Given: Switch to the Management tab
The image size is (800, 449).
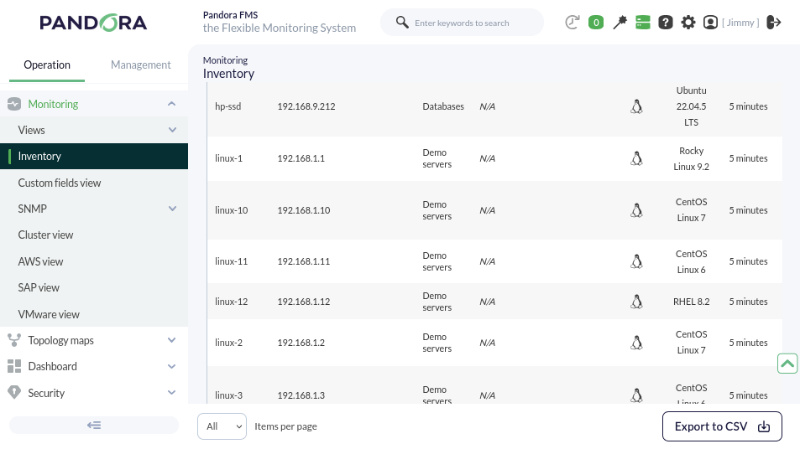Looking at the screenshot, I should (141, 65).
